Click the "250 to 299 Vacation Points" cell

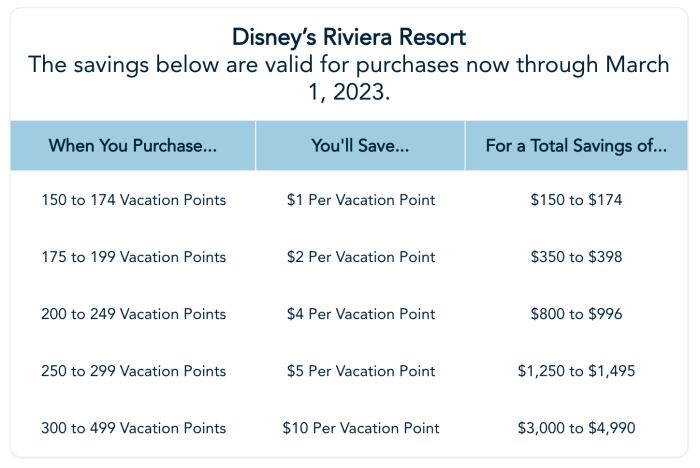click(x=133, y=371)
